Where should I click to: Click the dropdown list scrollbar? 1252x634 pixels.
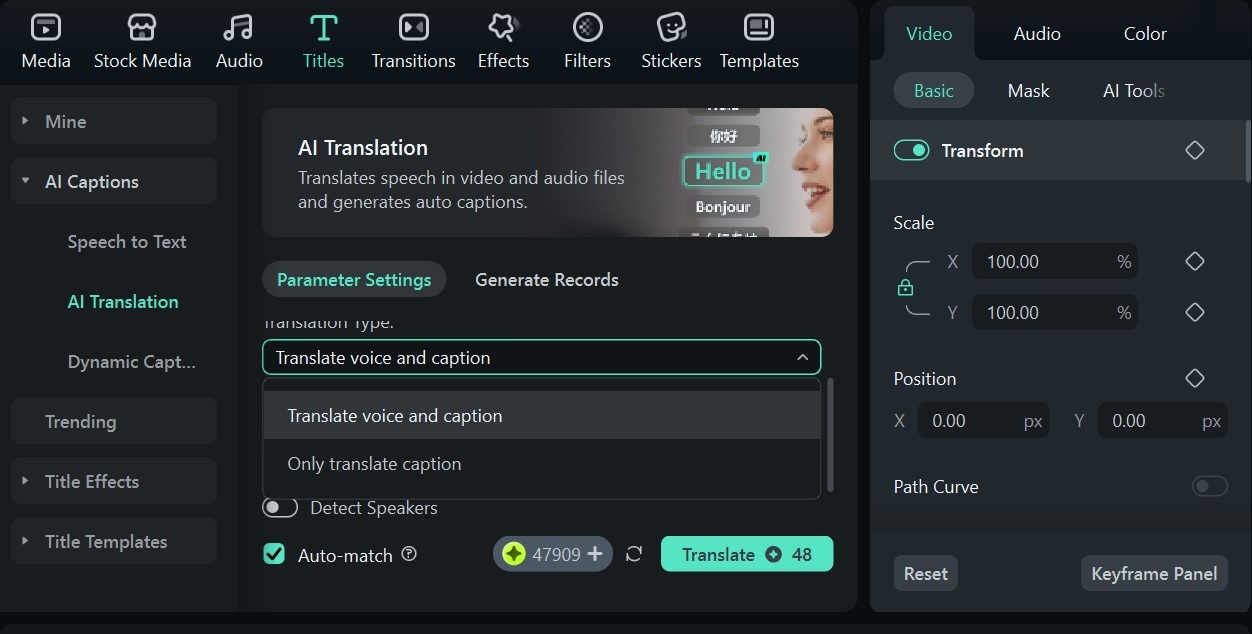tap(830, 435)
